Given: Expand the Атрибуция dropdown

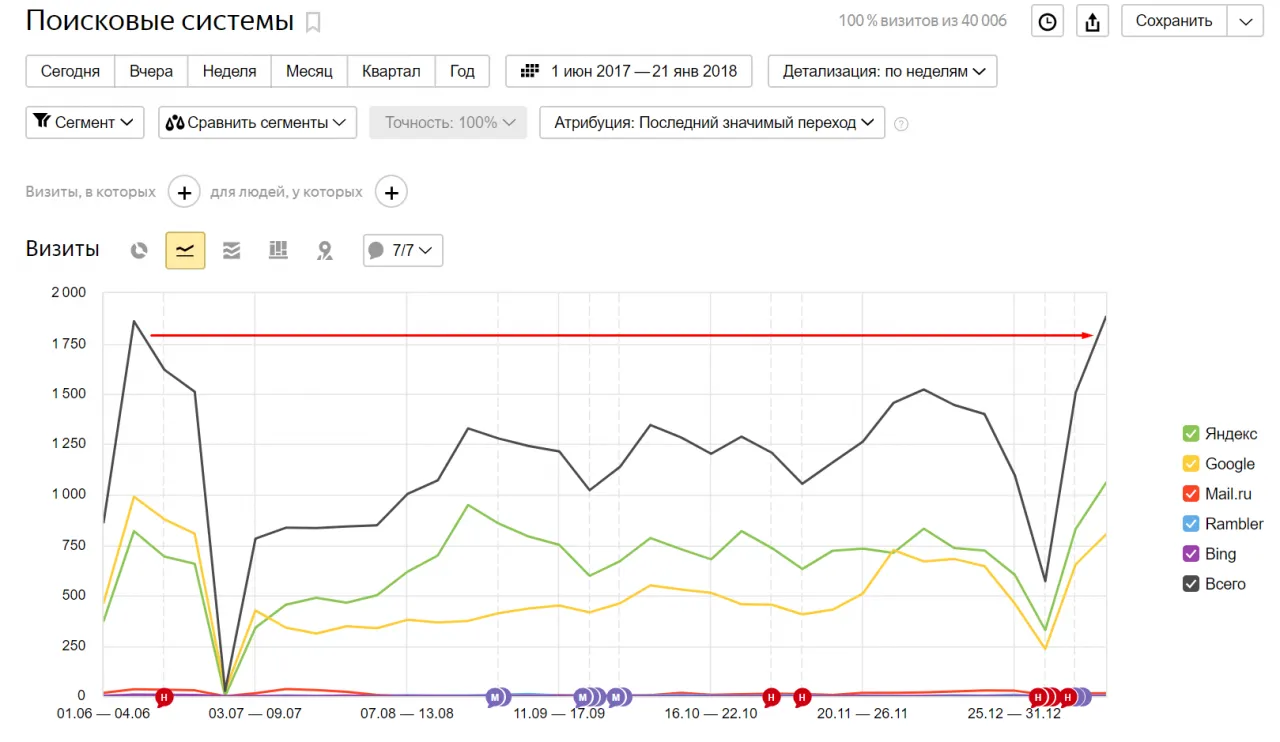Looking at the screenshot, I should coord(712,123).
